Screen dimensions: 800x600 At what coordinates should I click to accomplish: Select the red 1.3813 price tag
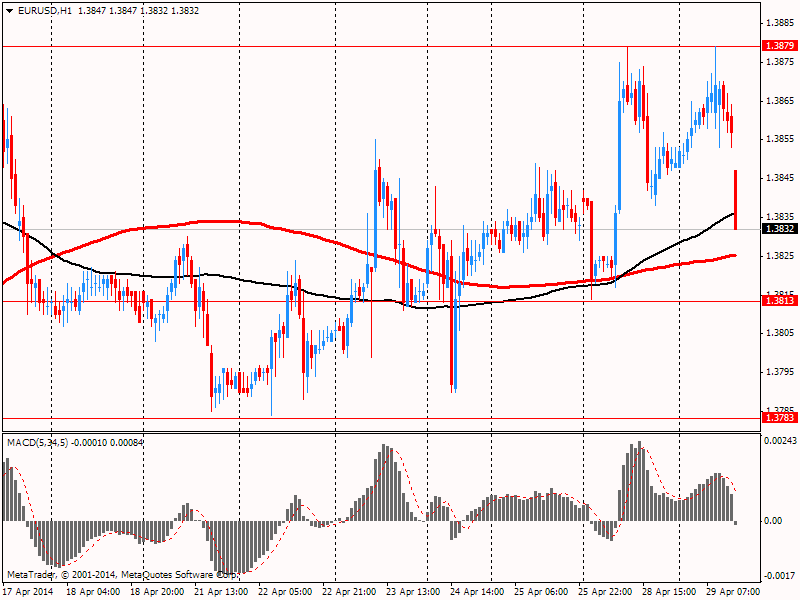point(778,301)
